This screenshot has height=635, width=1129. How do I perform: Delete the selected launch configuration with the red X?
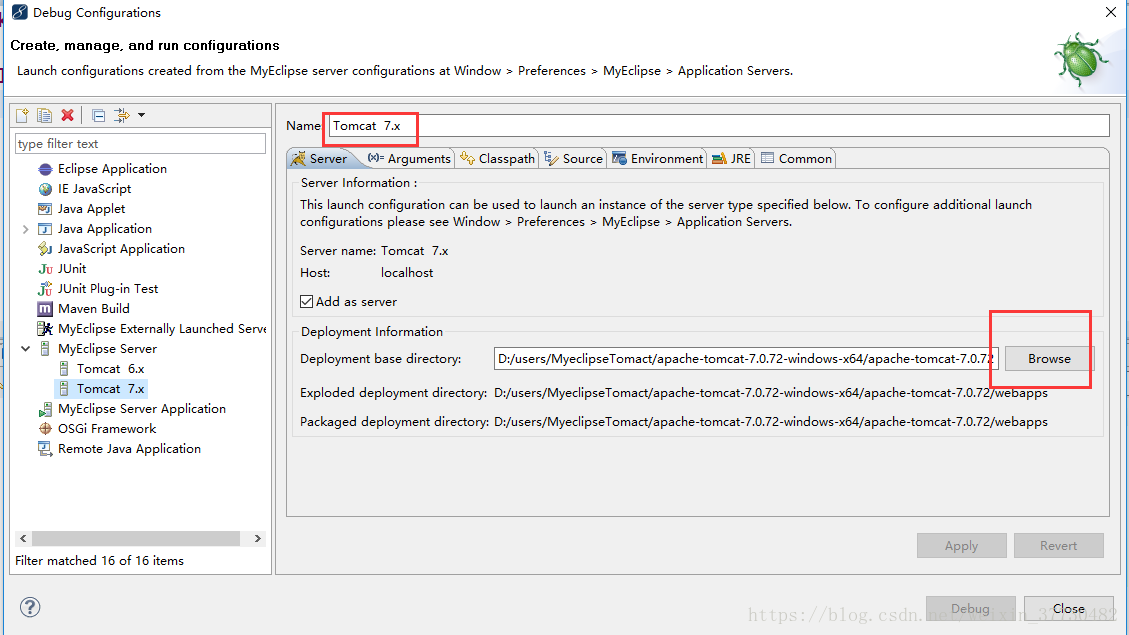coord(68,115)
